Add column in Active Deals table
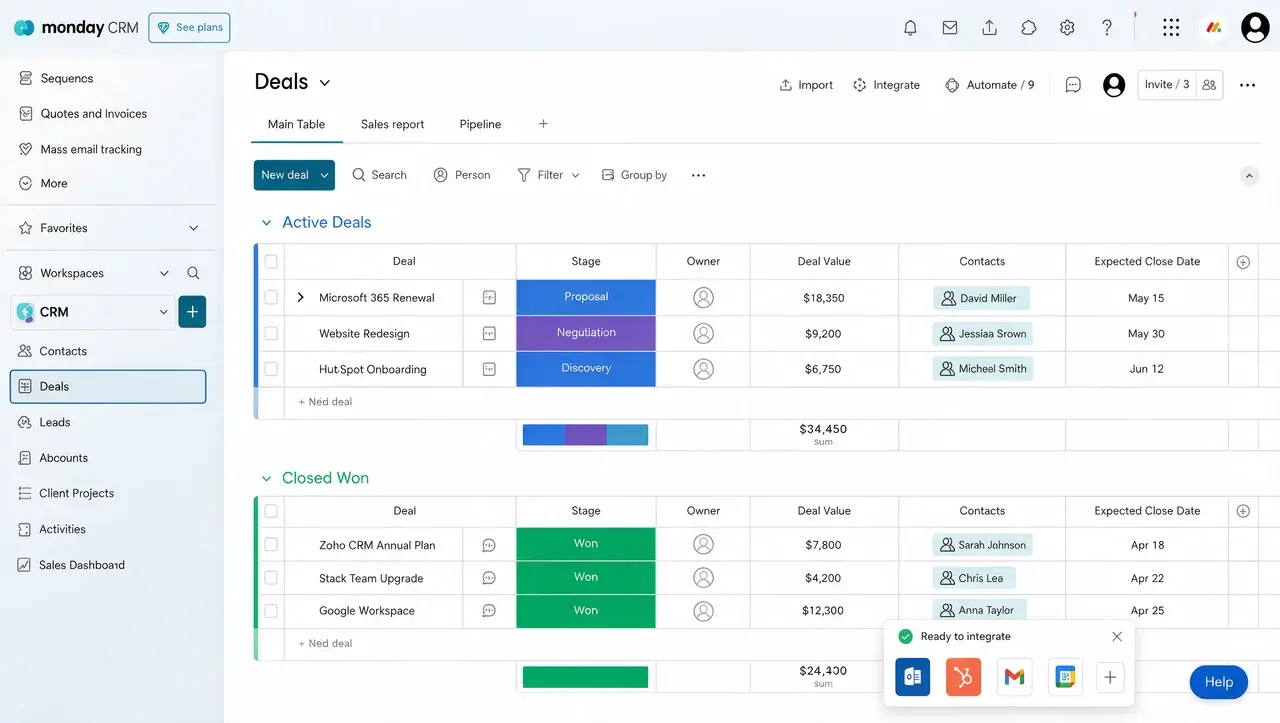The width and height of the screenshot is (1280, 723). coord(1243,262)
